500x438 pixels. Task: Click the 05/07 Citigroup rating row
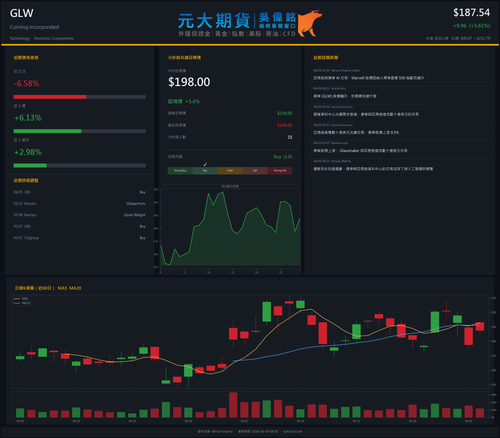pyautogui.click(x=80, y=238)
